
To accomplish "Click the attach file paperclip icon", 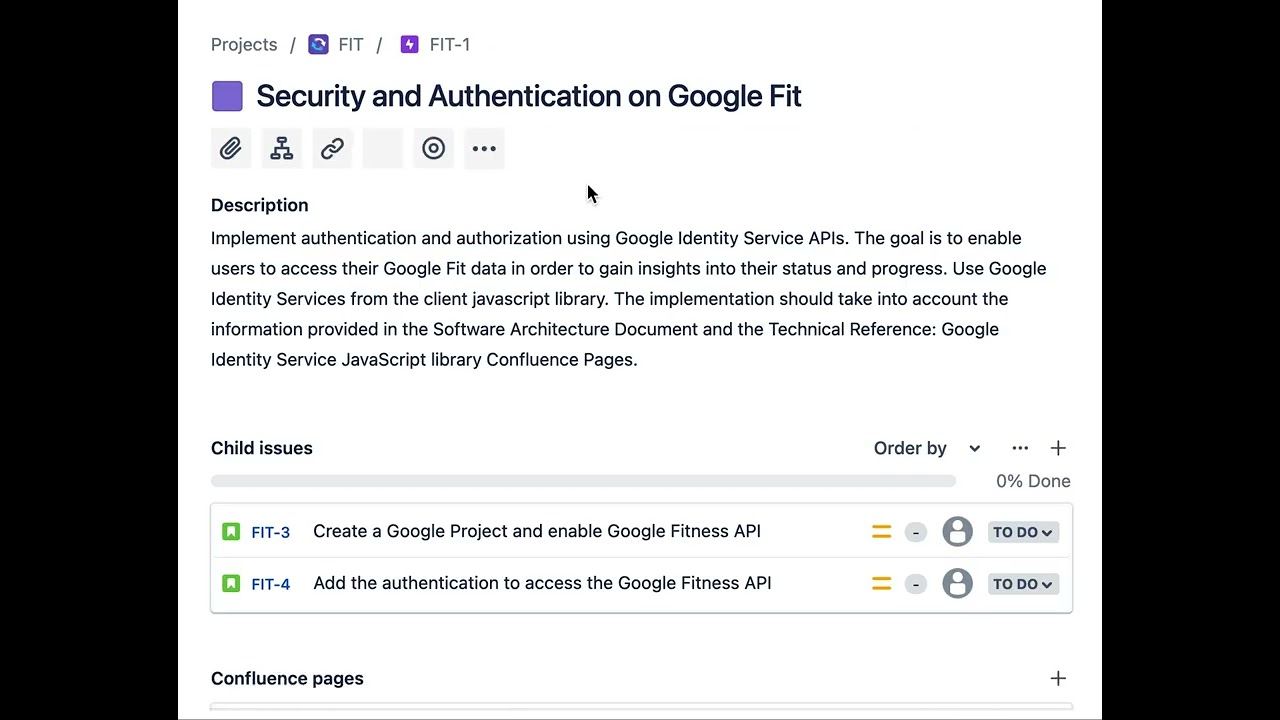I will click(230, 149).
